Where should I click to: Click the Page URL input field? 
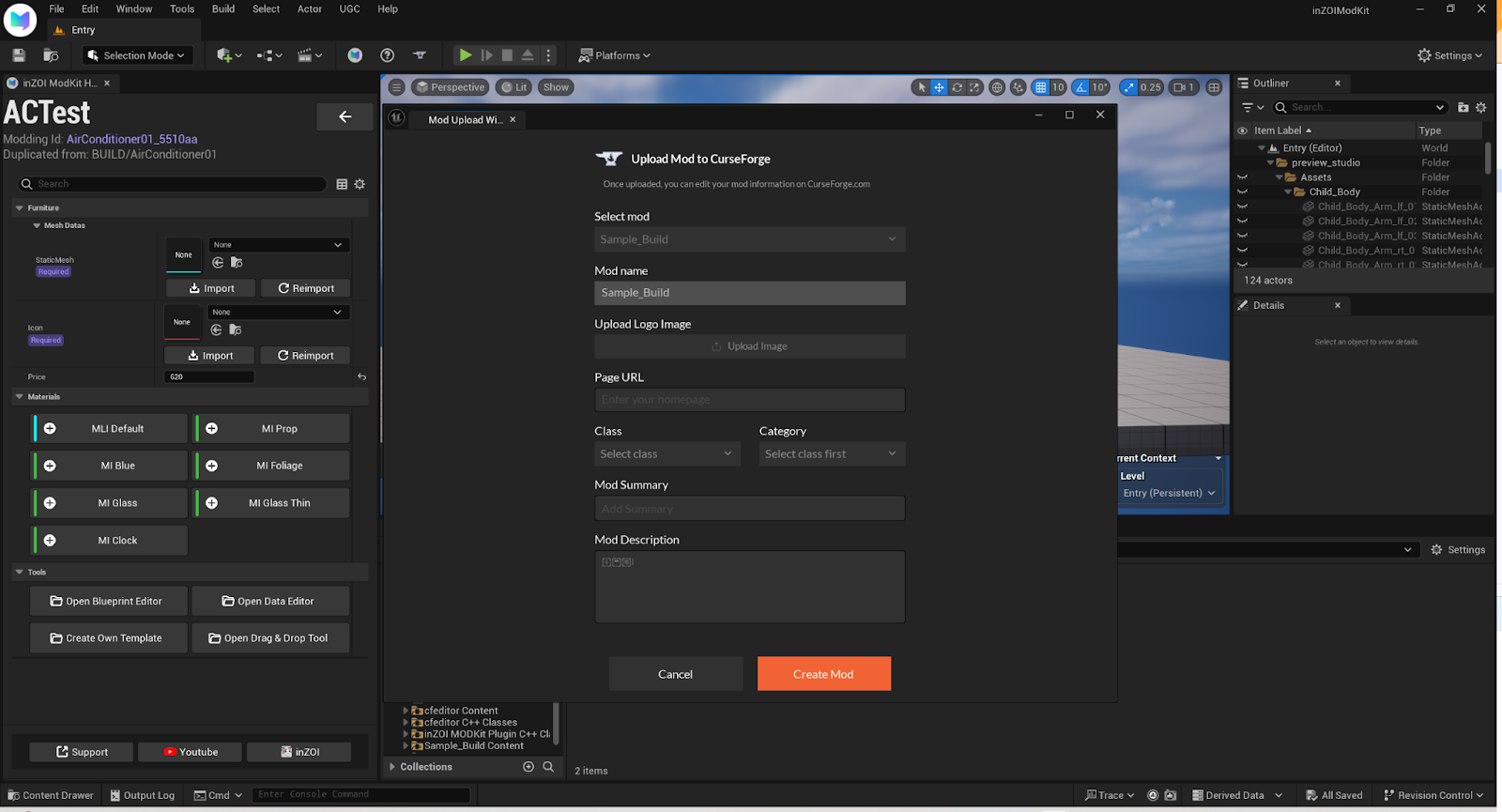click(749, 400)
